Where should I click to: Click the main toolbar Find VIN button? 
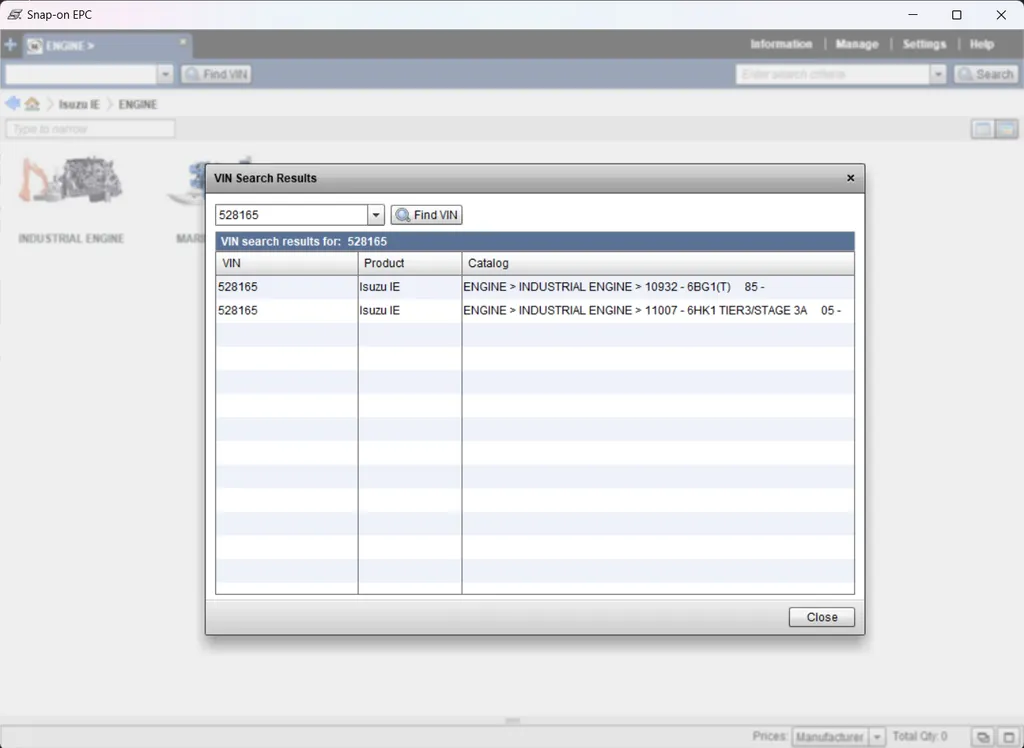[x=216, y=74]
